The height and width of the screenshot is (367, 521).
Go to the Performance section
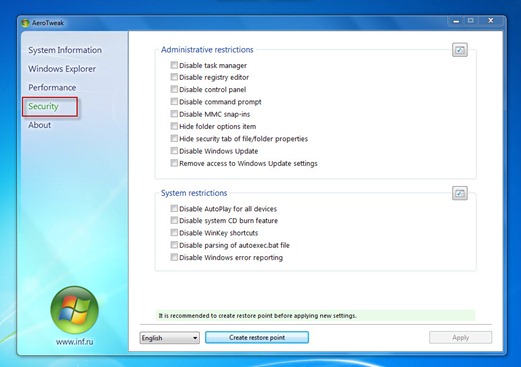[52, 87]
